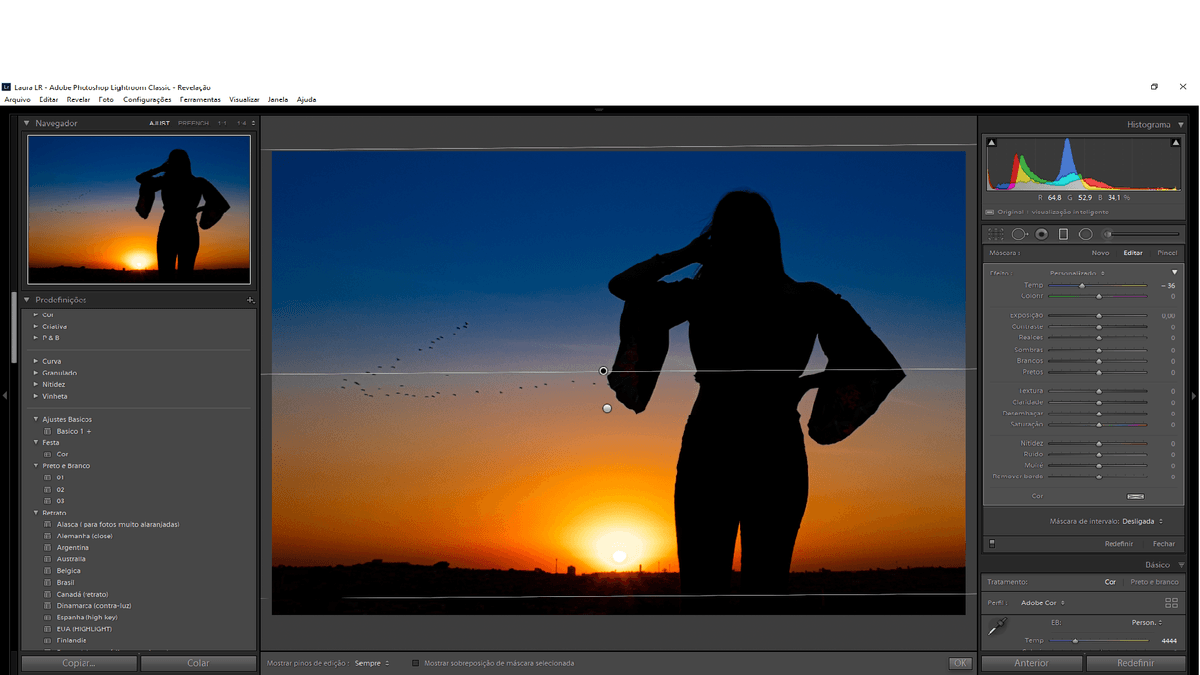The height and width of the screenshot is (675, 1200).
Task: Apply the Festa Cor preset
Action: (x=62, y=454)
